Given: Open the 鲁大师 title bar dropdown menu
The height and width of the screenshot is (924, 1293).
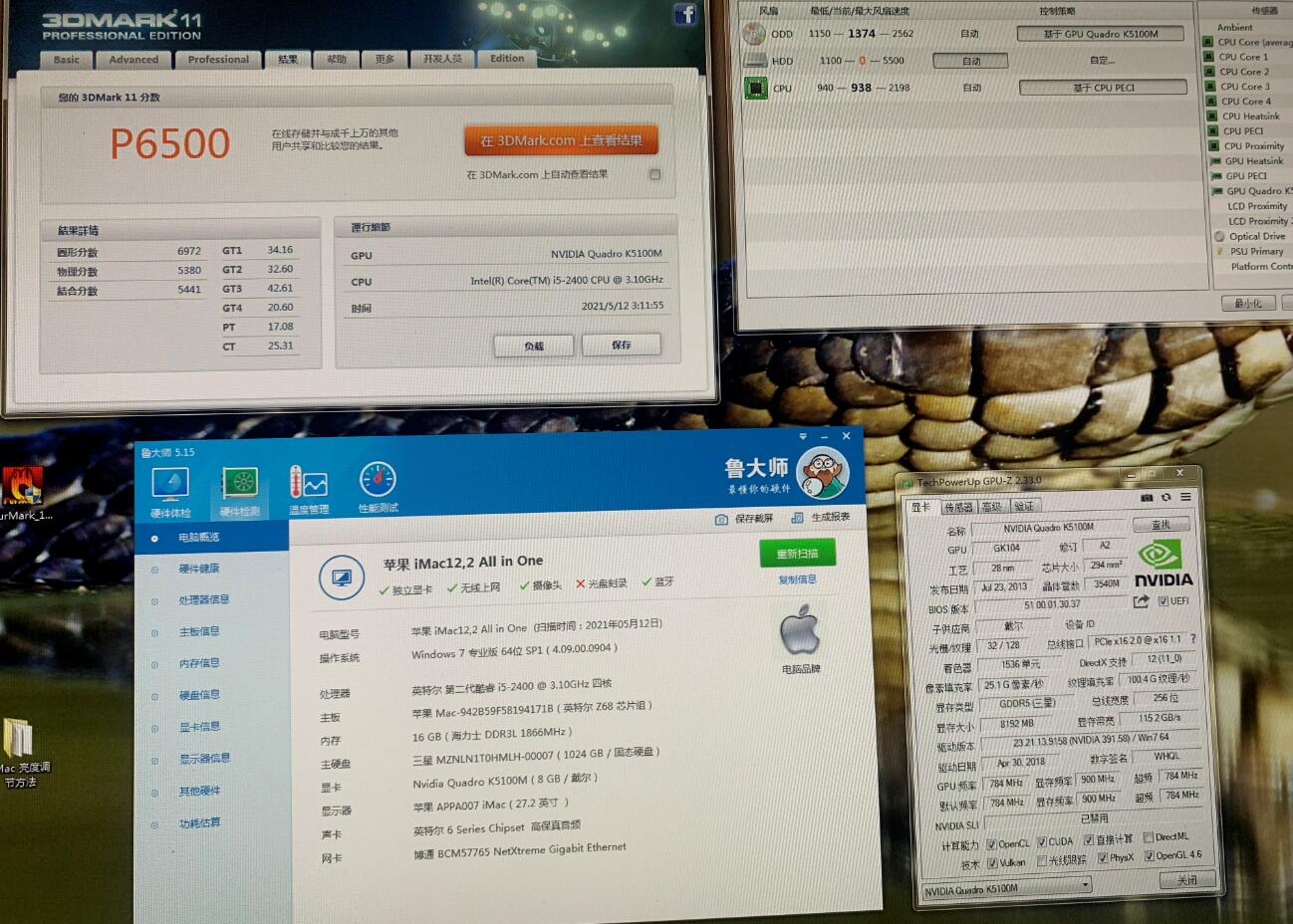Looking at the screenshot, I should 803,436.
